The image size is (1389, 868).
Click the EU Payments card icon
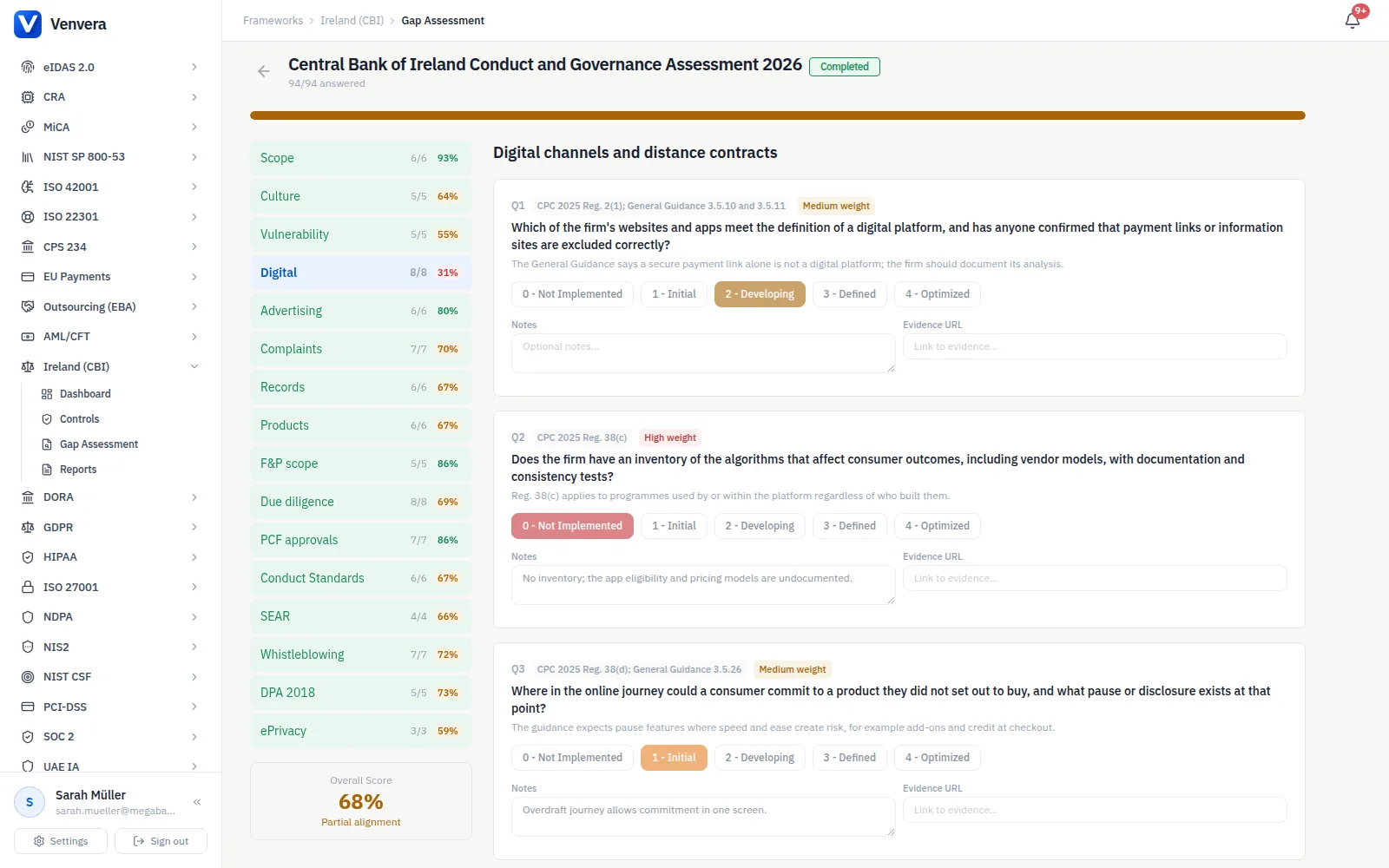pyautogui.click(x=28, y=277)
